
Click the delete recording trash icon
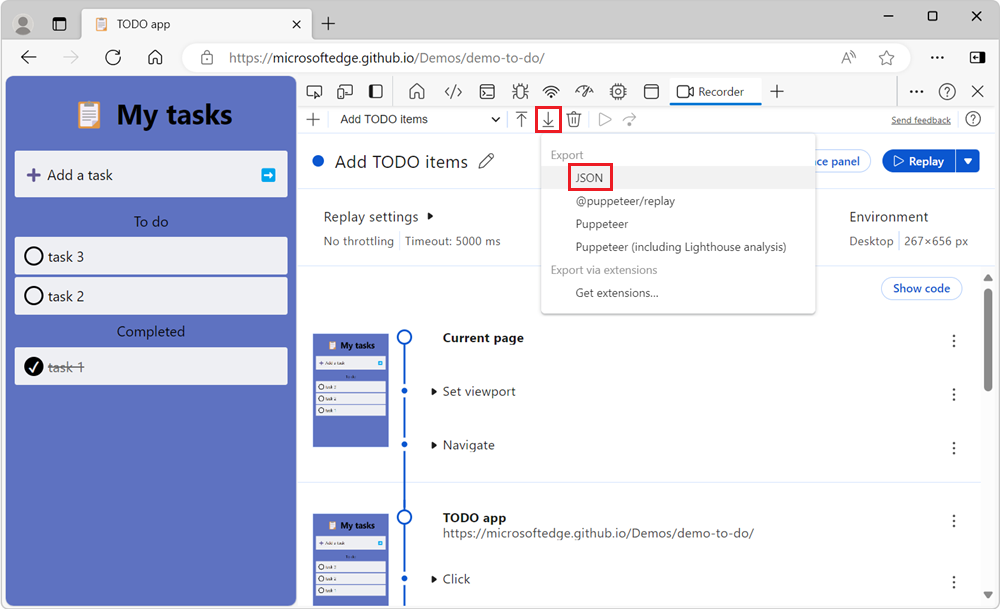click(575, 119)
